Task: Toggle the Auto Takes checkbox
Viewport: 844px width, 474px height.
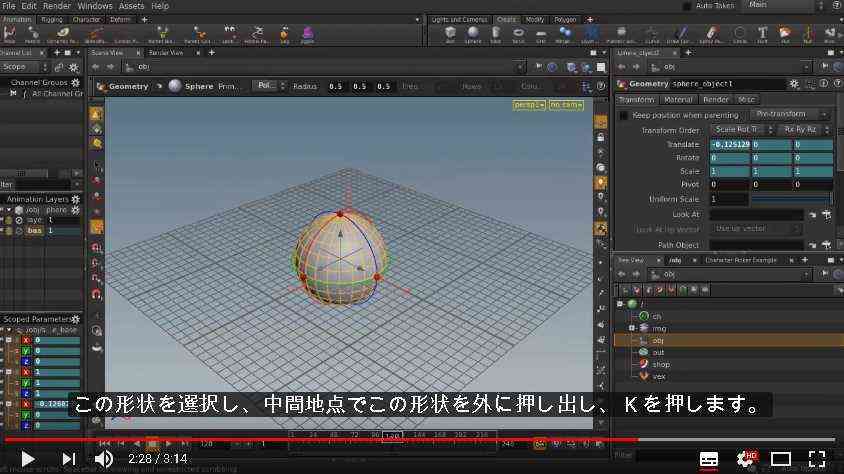Action: coord(686,6)
